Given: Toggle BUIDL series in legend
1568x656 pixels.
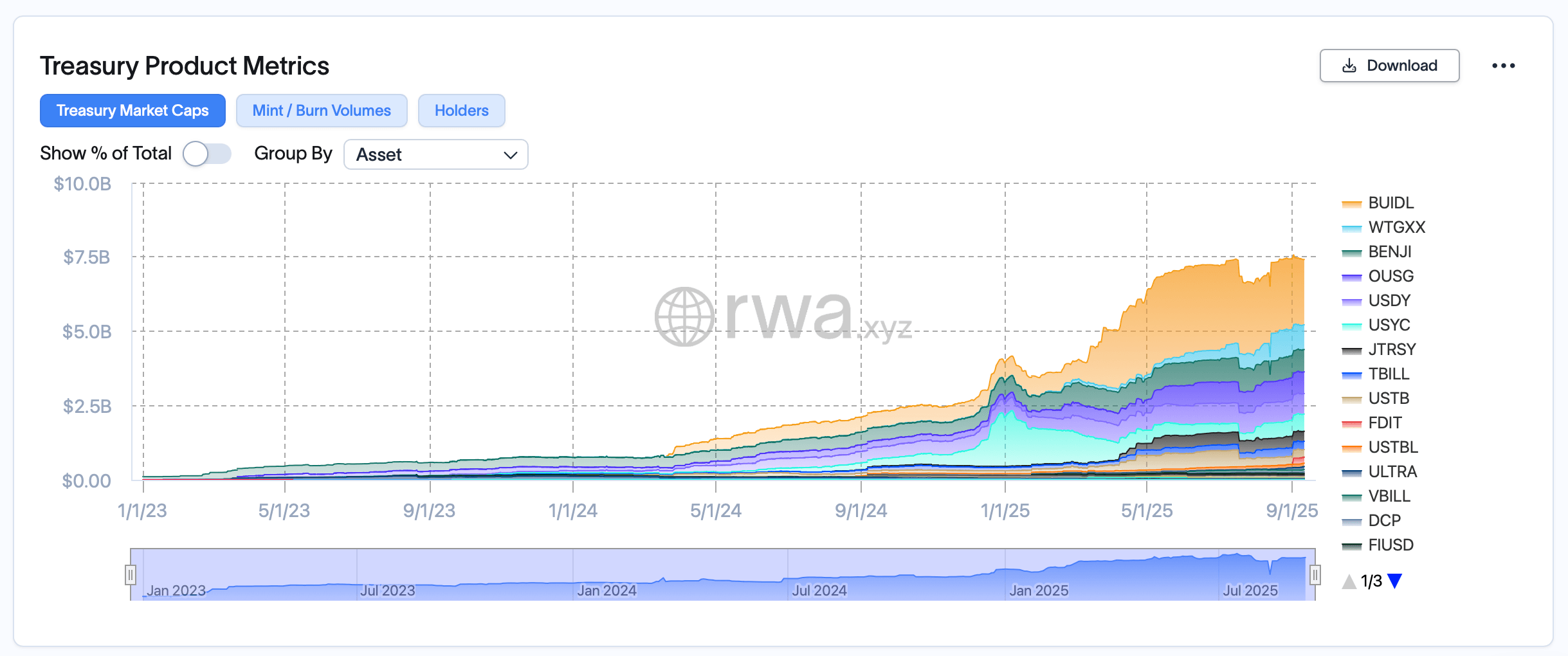Looking at the screenshot, I should [x=1390, y=203].
